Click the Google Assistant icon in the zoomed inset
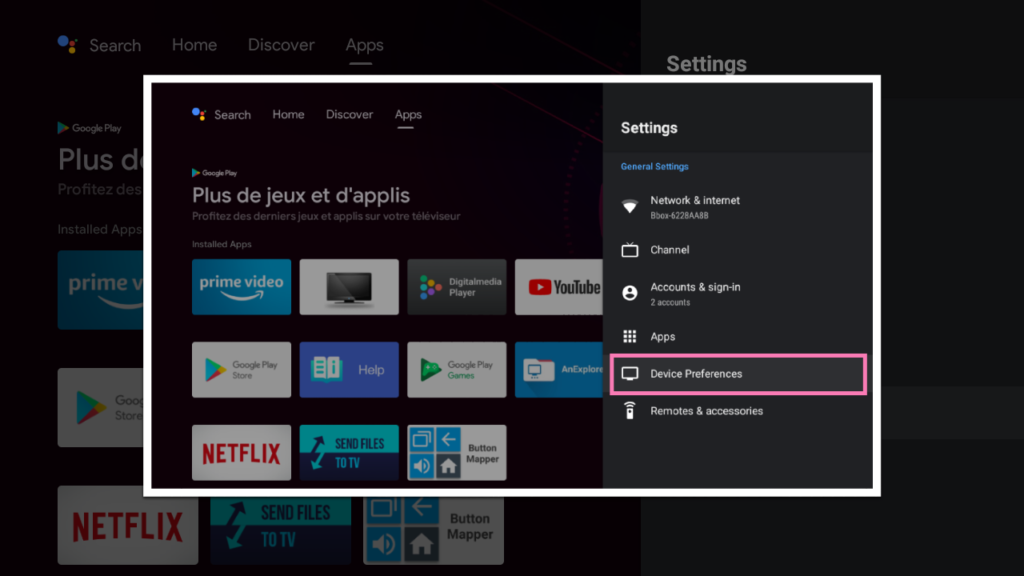 [x=199, y=114]
